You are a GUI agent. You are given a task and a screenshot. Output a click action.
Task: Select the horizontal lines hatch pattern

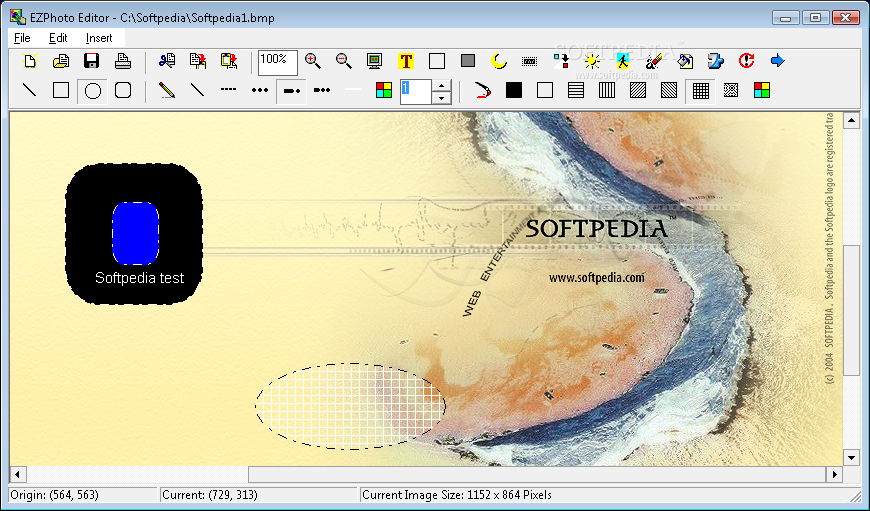coord(576,90)
